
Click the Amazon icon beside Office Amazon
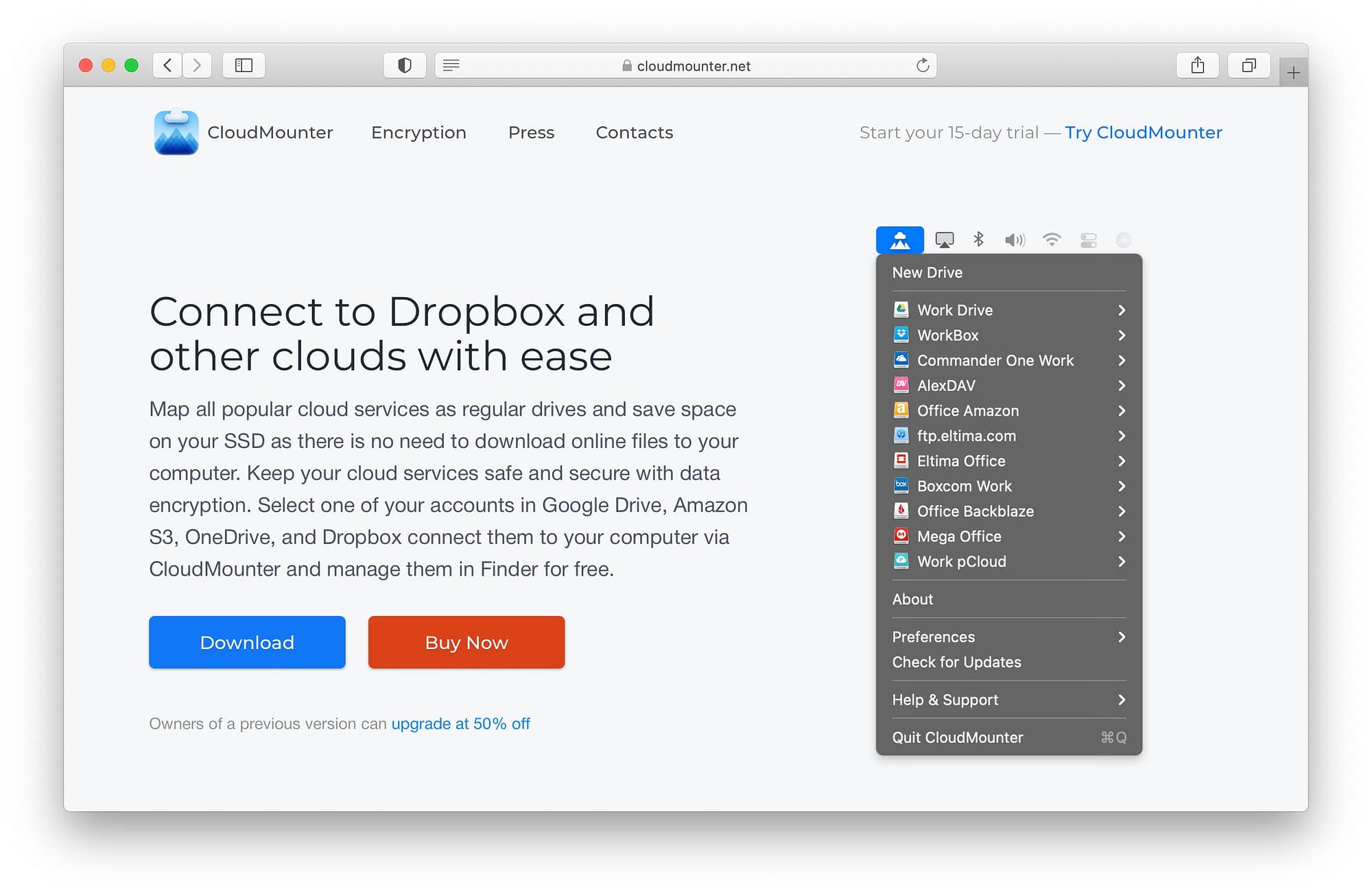[901, 410]
